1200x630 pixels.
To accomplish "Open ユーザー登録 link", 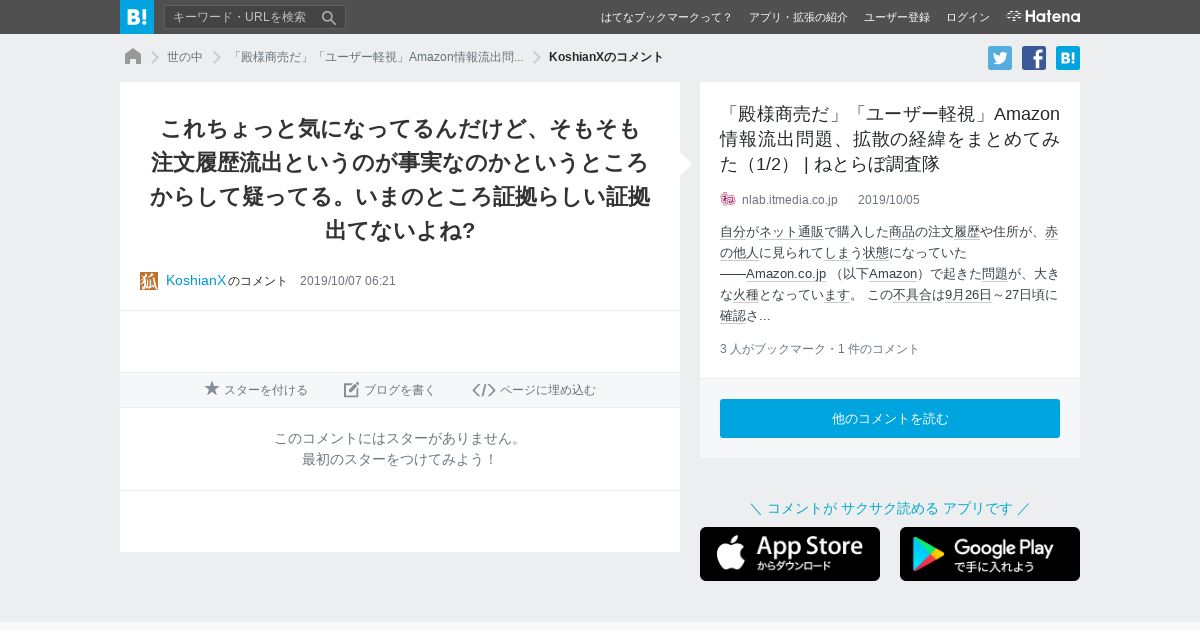I will coord(897,17).
